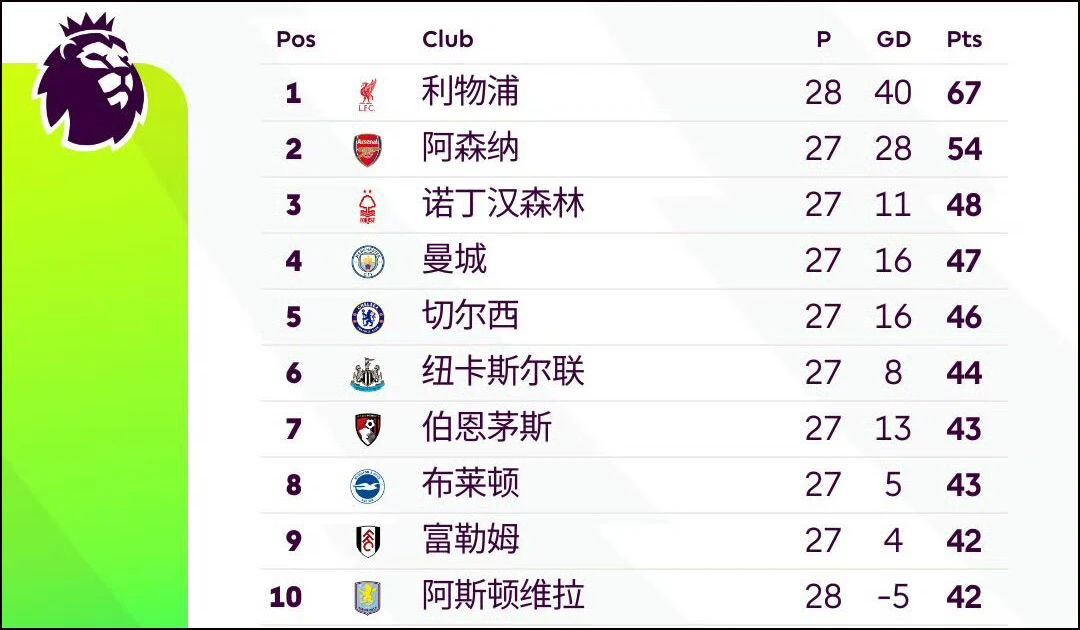Open the 诺丁汉森林 team name
Image resolution: width=1080 pixels, height=630 pixels.
(x=503, y=204)
